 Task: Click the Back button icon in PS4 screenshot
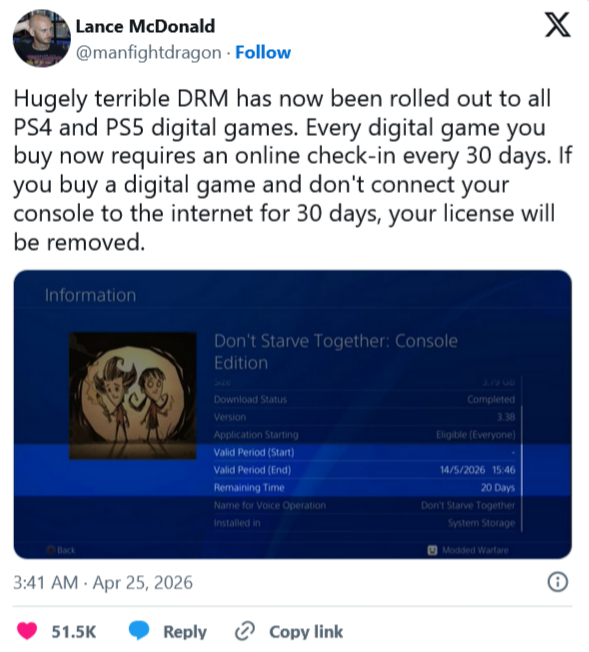point(51,550)
